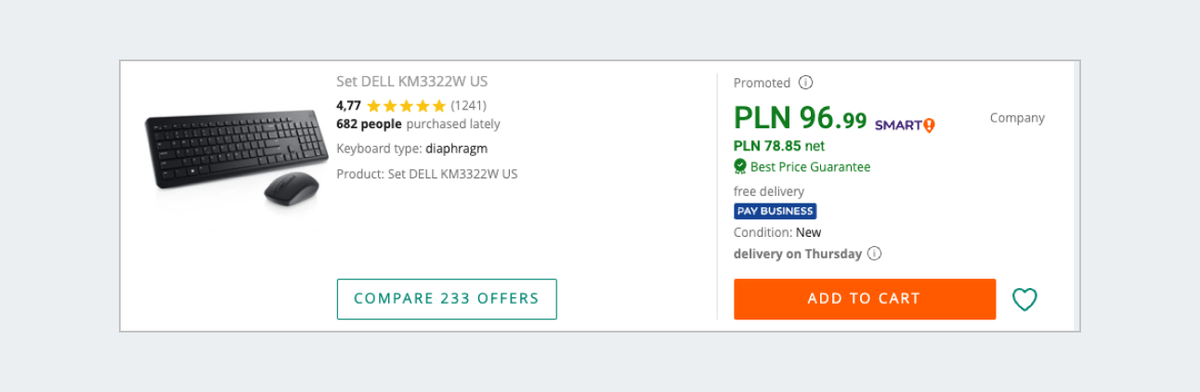Click the PLN 96.99 price
This screenshot has height=392, width=1200.
[800, 118]
